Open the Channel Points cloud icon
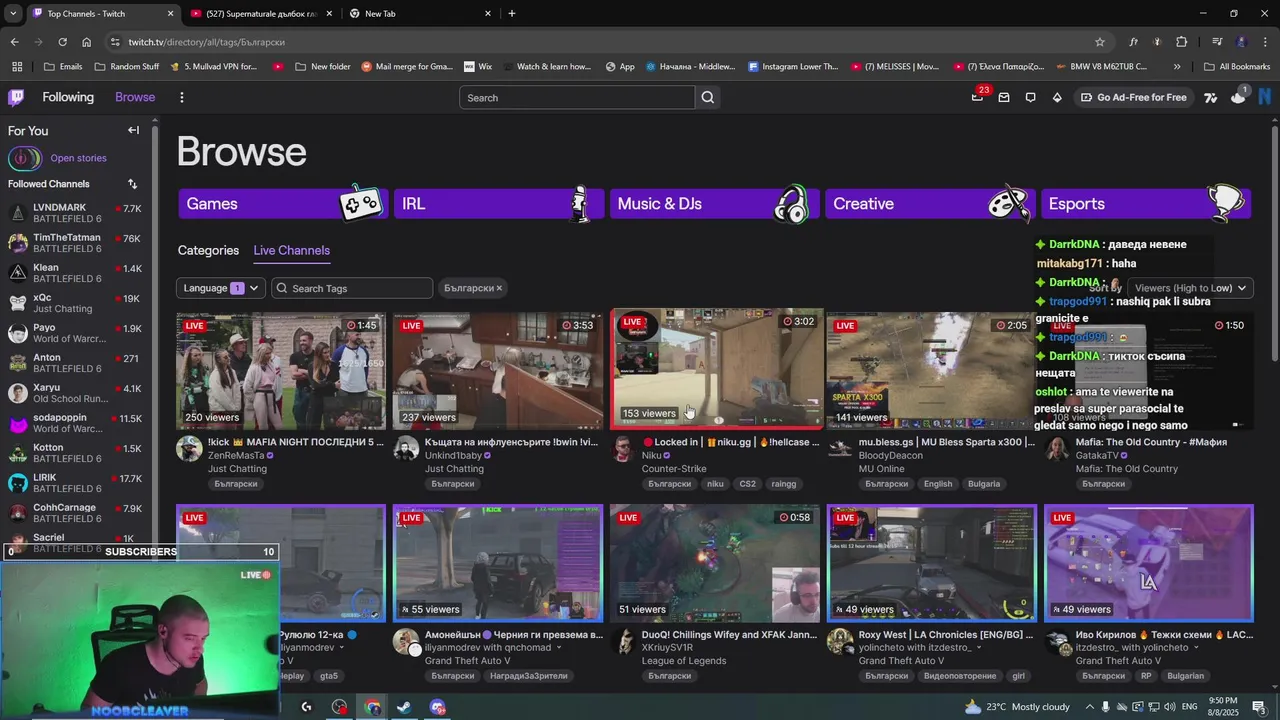 1238,96
